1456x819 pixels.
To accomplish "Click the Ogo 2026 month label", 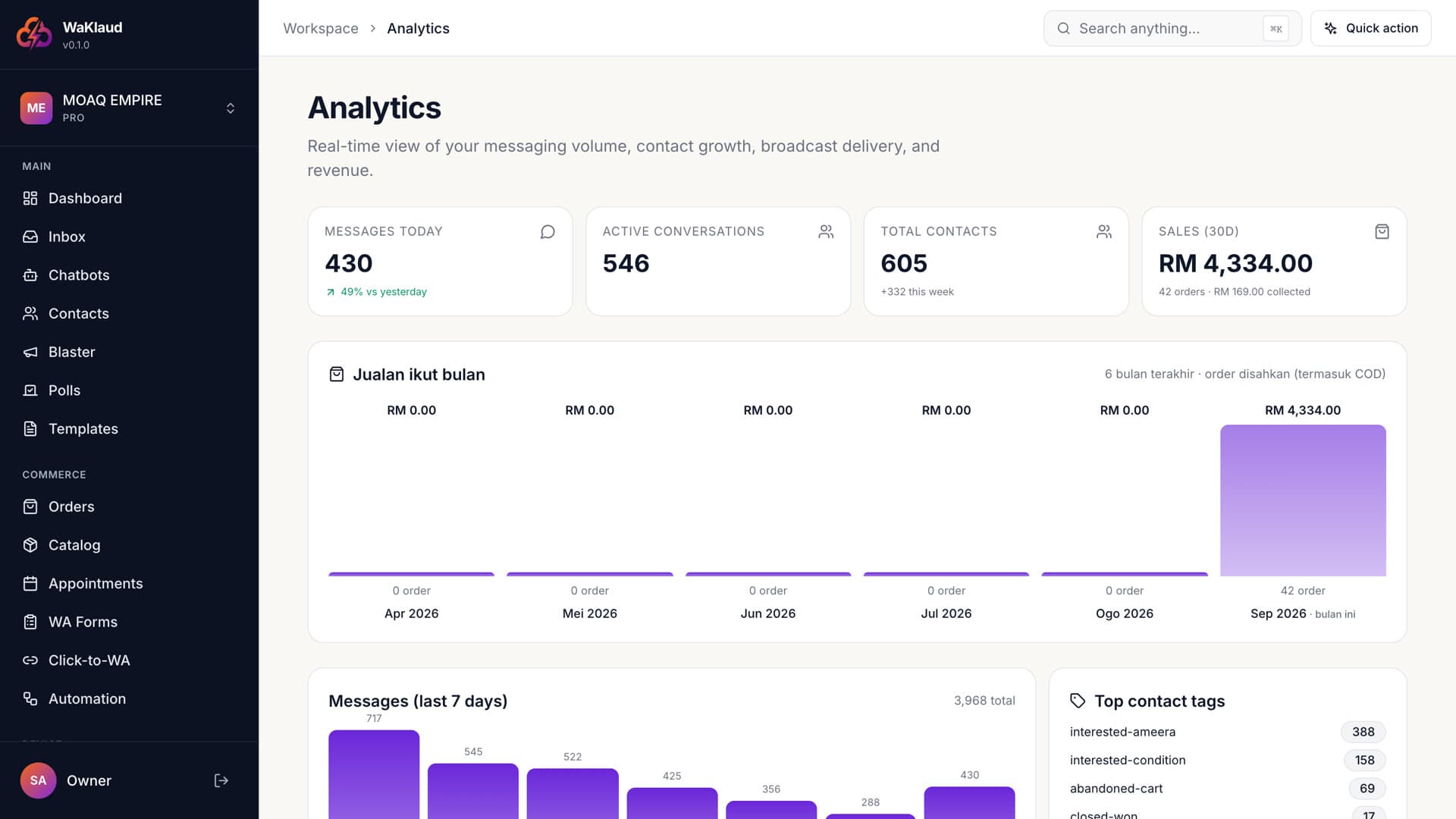I will pyautogui.click(x=1124, y=613).
